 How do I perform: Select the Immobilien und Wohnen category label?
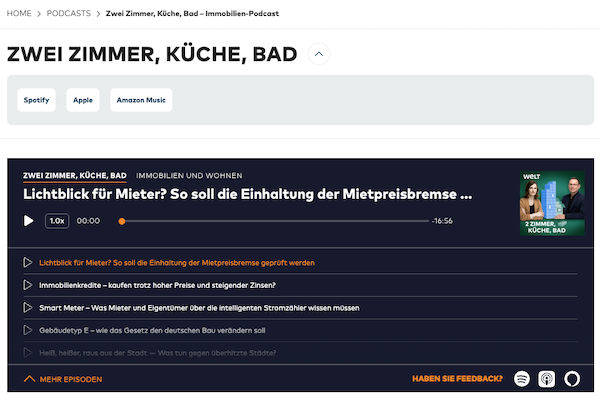pyautogui.click(x=189, y=175)
